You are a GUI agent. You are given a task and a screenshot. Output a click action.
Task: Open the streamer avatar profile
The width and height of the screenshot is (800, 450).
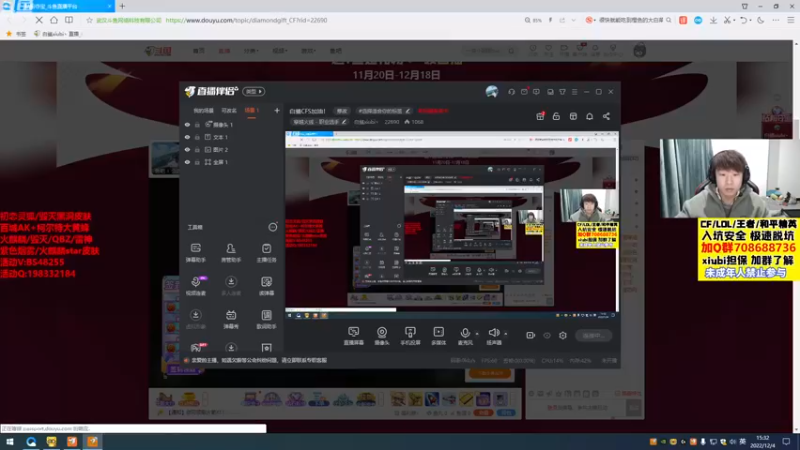point(492,91)
